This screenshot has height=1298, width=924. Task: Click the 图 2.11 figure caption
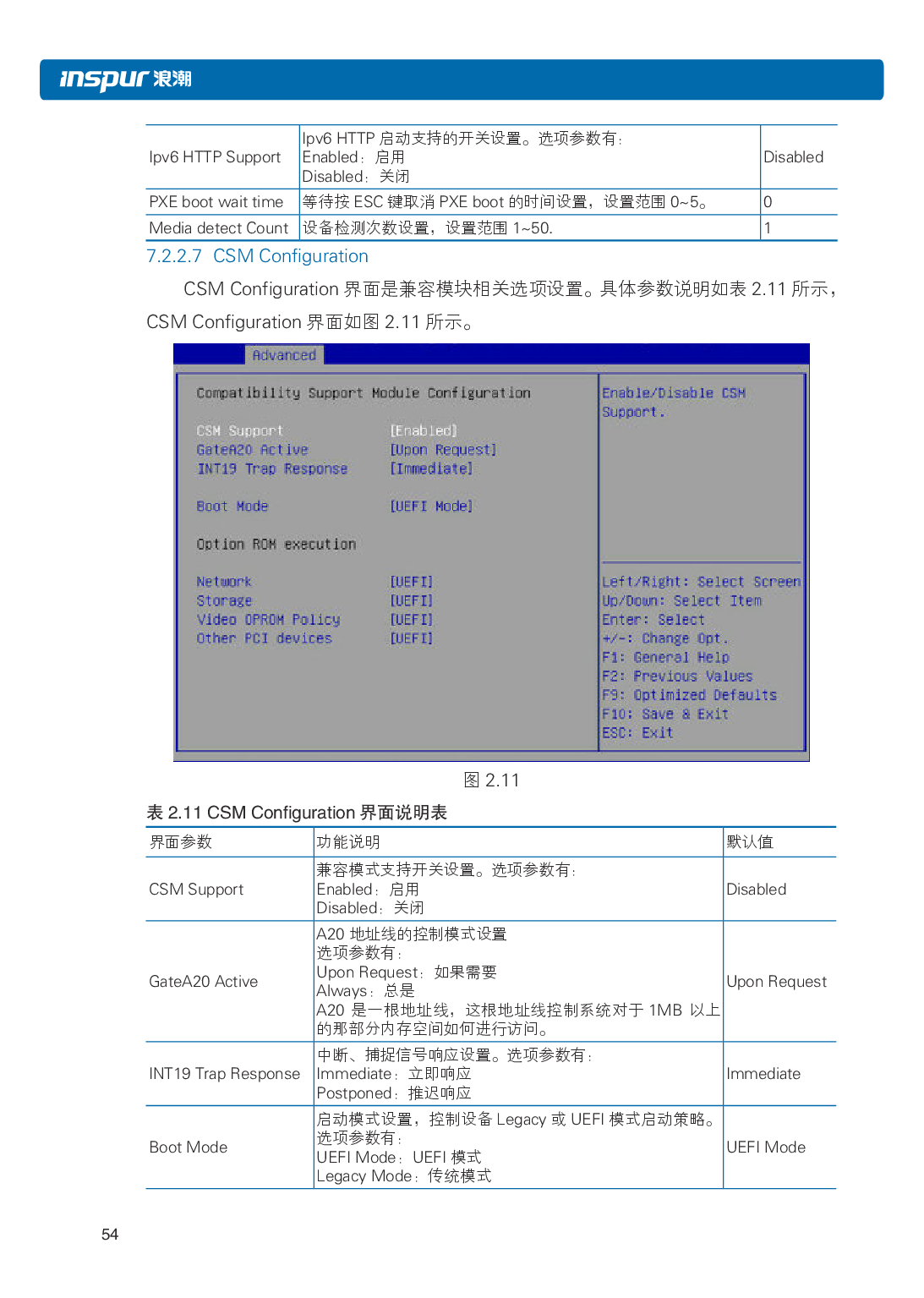491,780
